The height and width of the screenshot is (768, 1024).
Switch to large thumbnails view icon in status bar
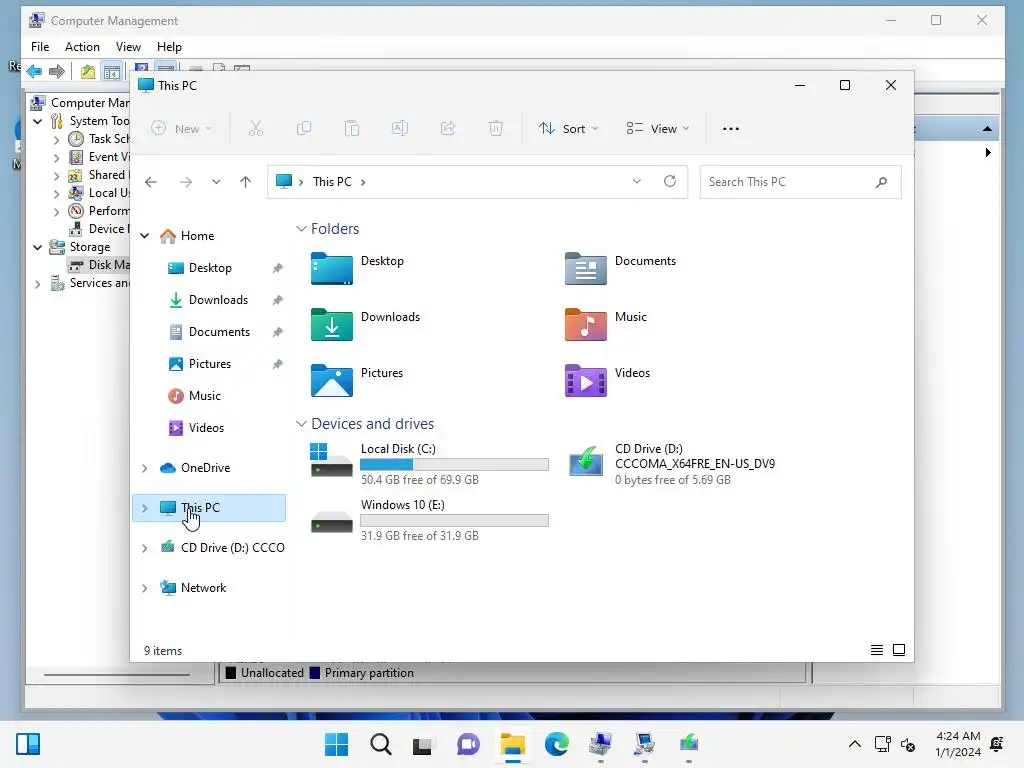coord(899,650)
